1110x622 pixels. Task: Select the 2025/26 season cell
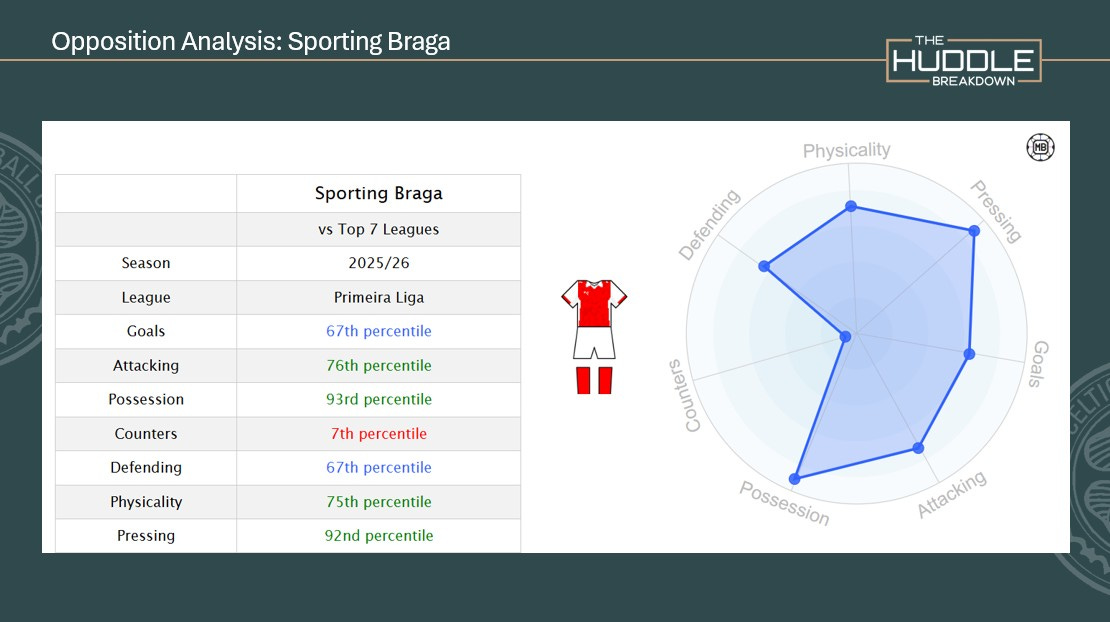point(378,264)
